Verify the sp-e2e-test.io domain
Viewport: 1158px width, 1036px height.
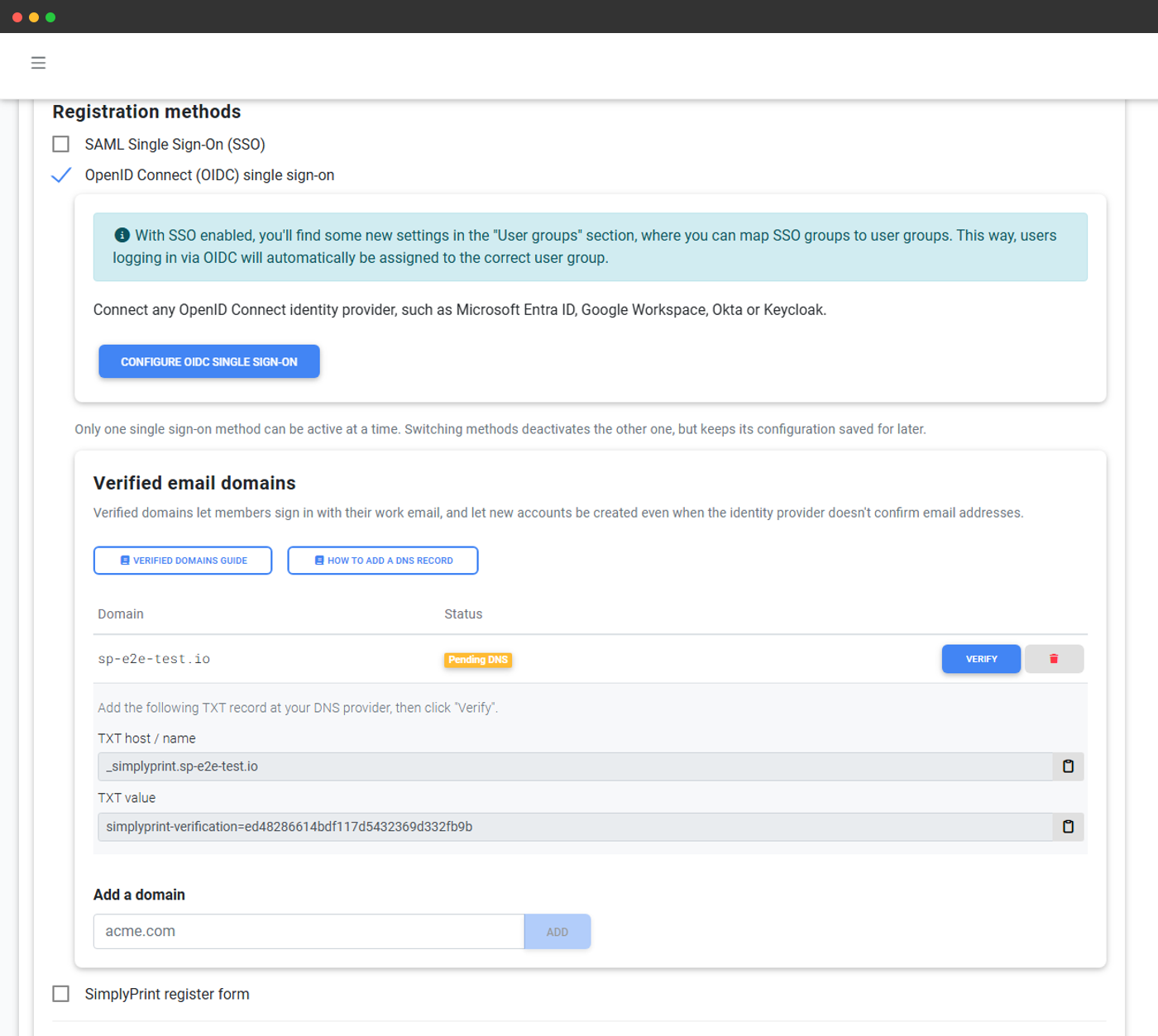click(x=981, y=659)
